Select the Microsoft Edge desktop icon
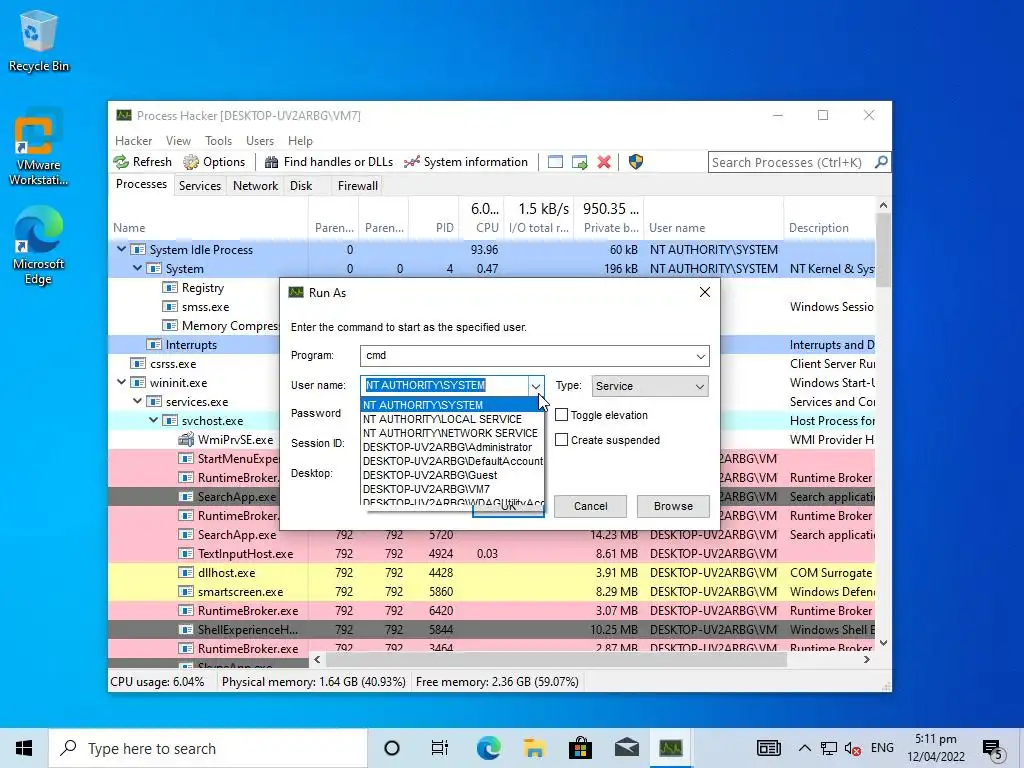 click(39, 246)
